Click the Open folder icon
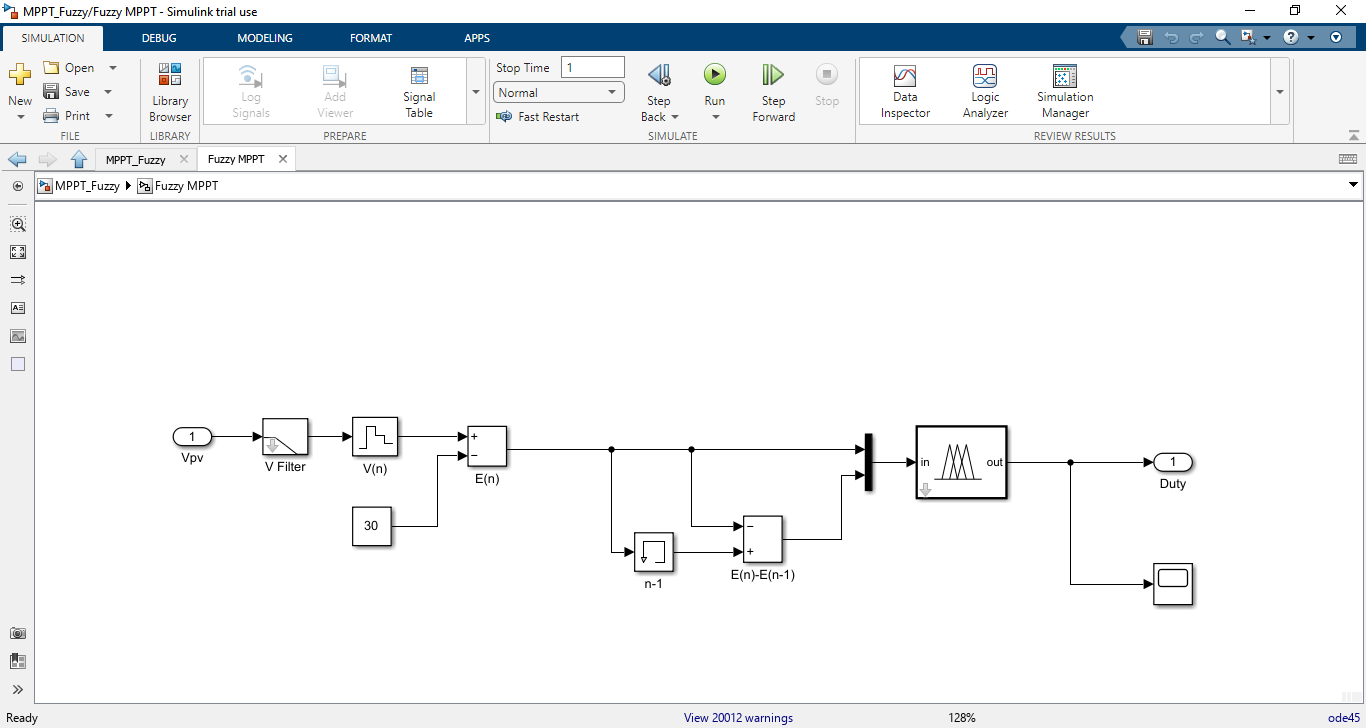The image size is (1366, 728). (x=52, y=68)
